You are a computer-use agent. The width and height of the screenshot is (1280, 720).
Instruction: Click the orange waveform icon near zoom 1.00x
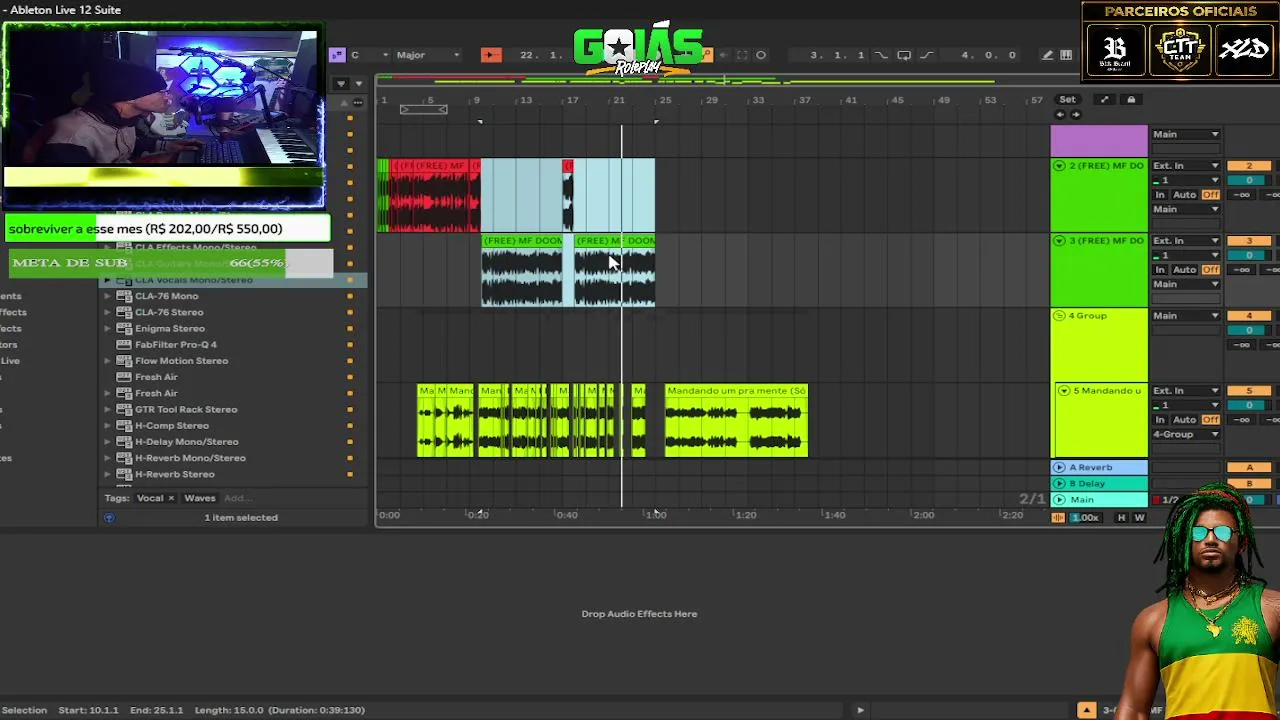click(1058, 517)
